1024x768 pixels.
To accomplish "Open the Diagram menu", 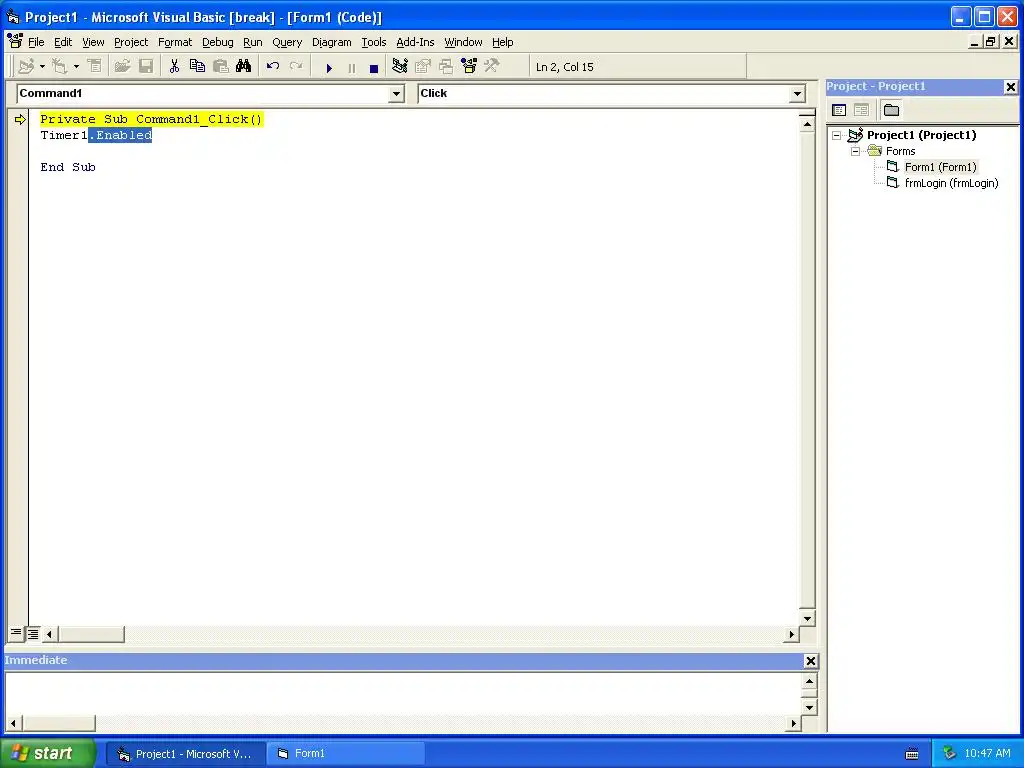I will (331, 42).
